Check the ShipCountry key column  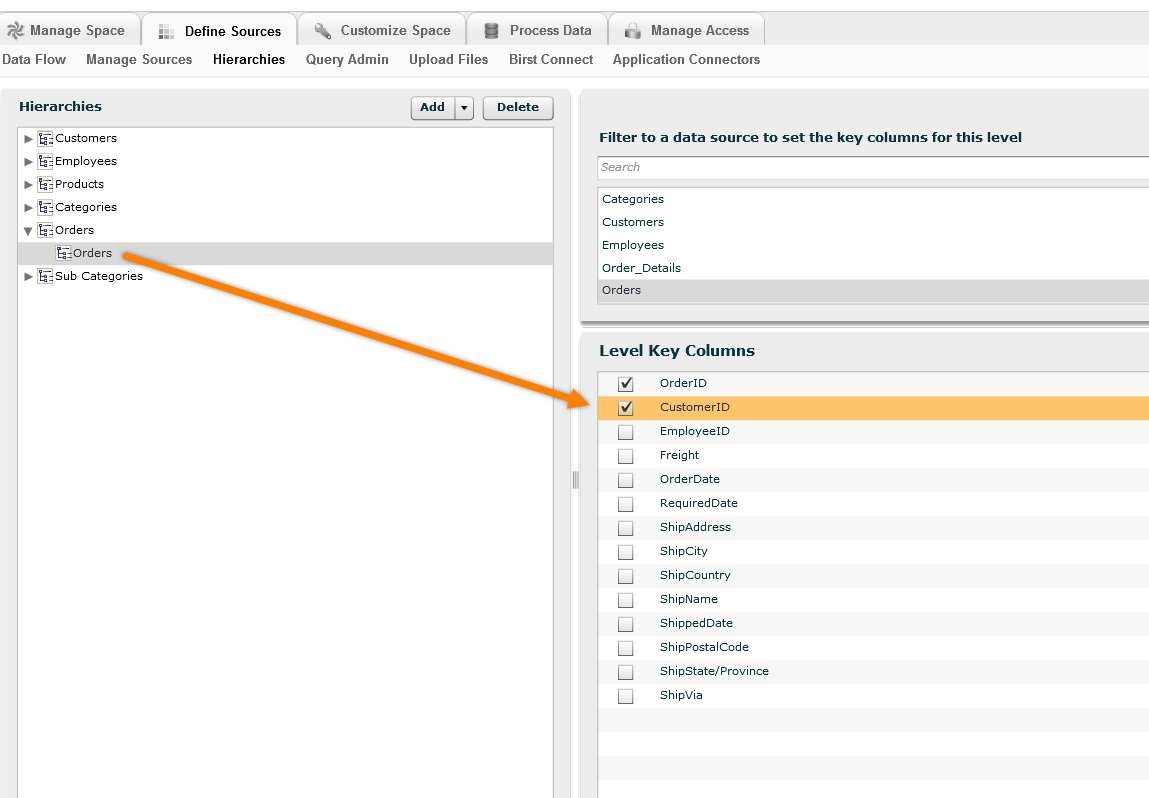[625, 576]
